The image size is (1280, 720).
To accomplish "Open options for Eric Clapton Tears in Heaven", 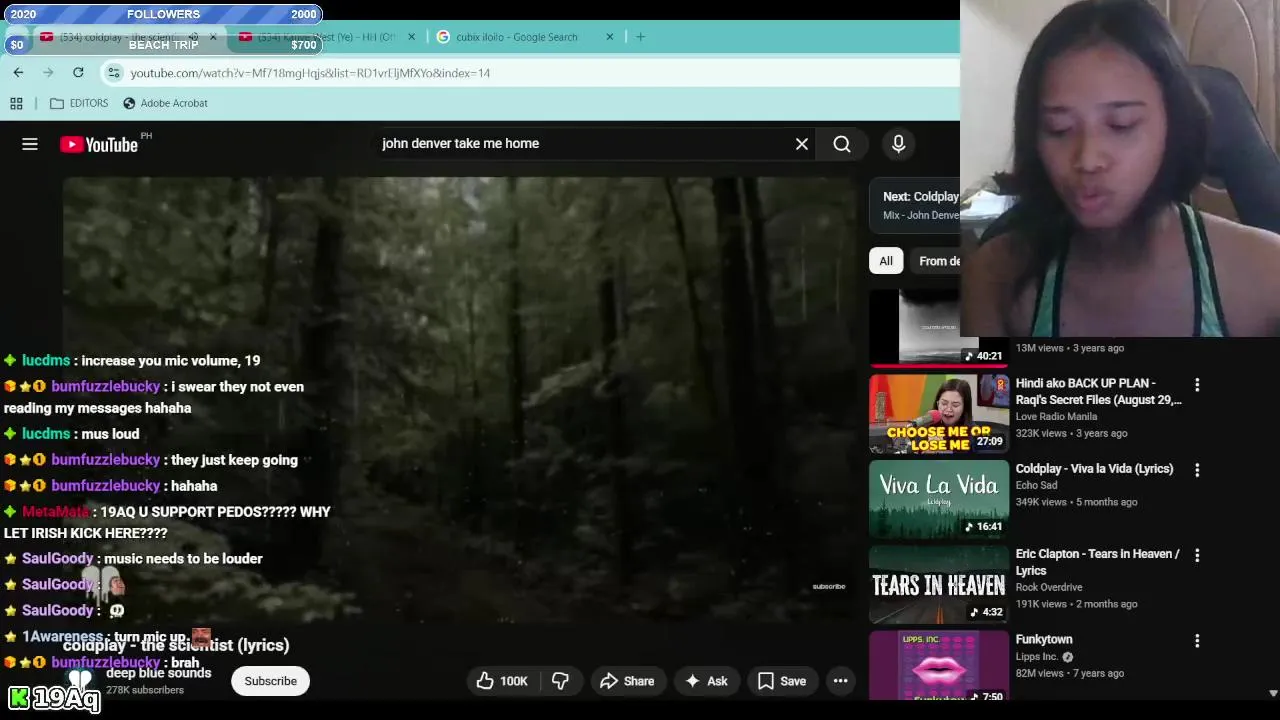I will 1197,555.
